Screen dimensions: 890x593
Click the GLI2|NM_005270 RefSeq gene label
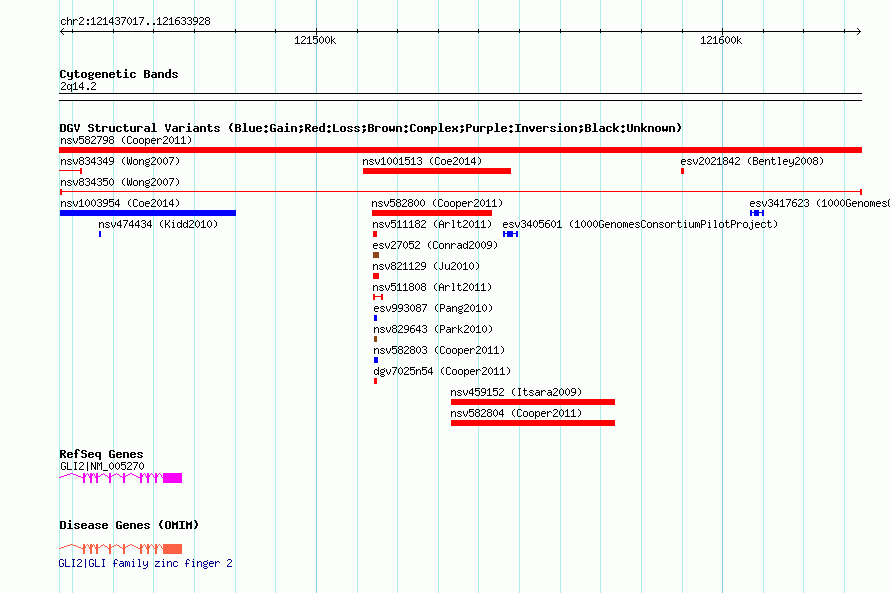pos(102,466)
